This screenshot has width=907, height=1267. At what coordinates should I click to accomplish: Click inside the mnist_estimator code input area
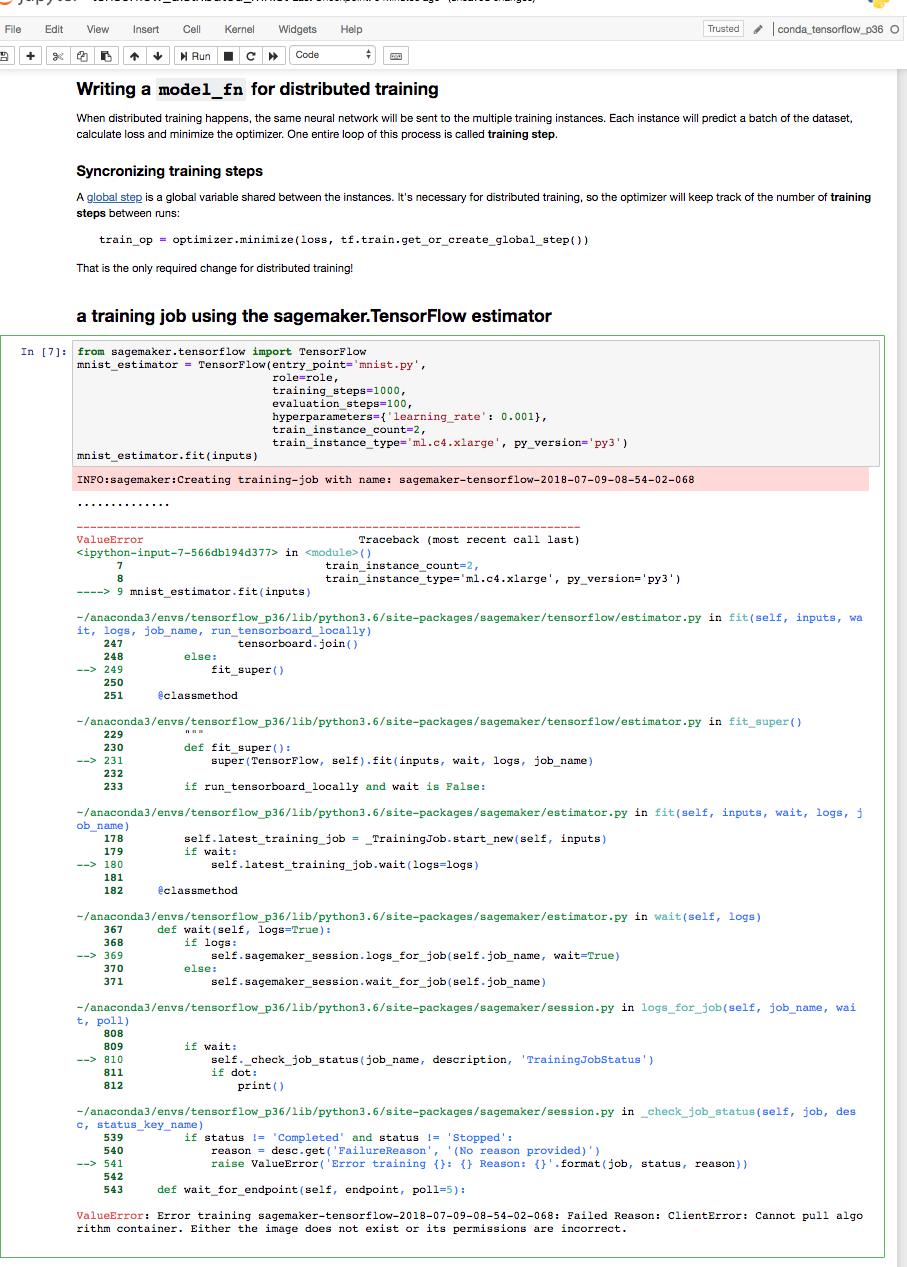[478, 402]
